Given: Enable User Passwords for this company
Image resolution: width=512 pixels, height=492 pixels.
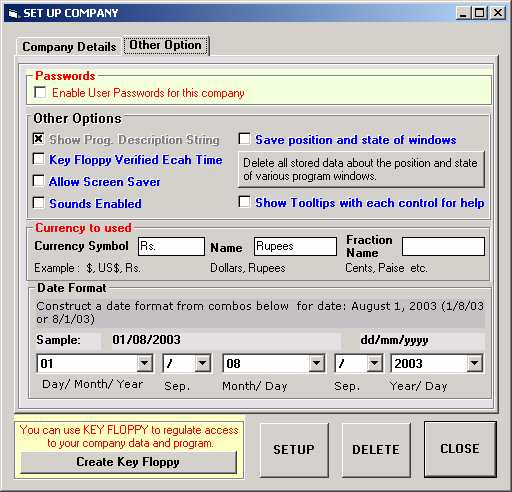Looking at the screenshot, I should coord(40,92).
